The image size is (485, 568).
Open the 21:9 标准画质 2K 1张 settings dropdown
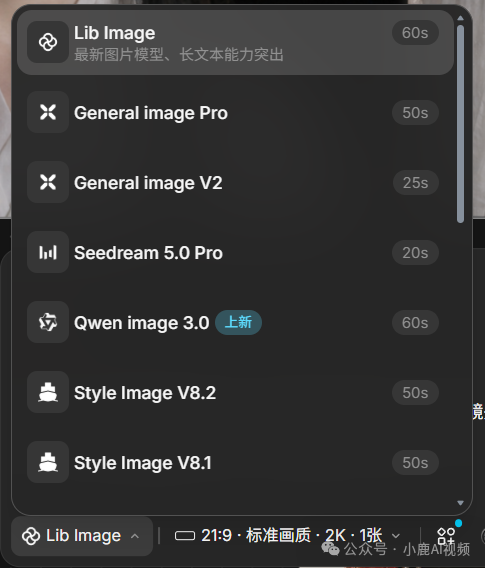(288, 535)
